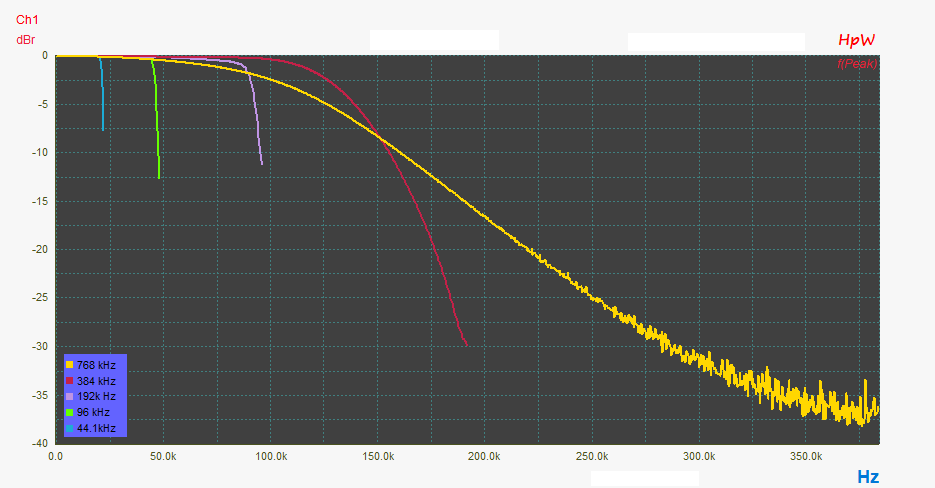The width and height of the screenshot is (935, 488).
Task: Click the 'dBr' unit label
Action: point(26,40)
